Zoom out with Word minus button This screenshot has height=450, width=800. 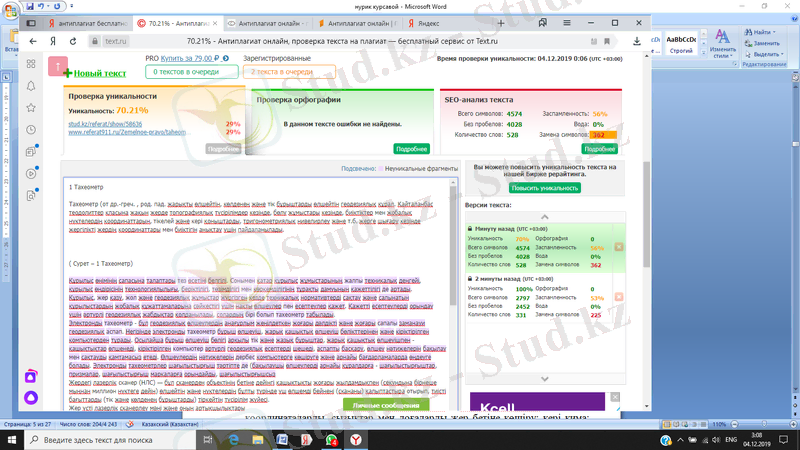click(735, 424)
